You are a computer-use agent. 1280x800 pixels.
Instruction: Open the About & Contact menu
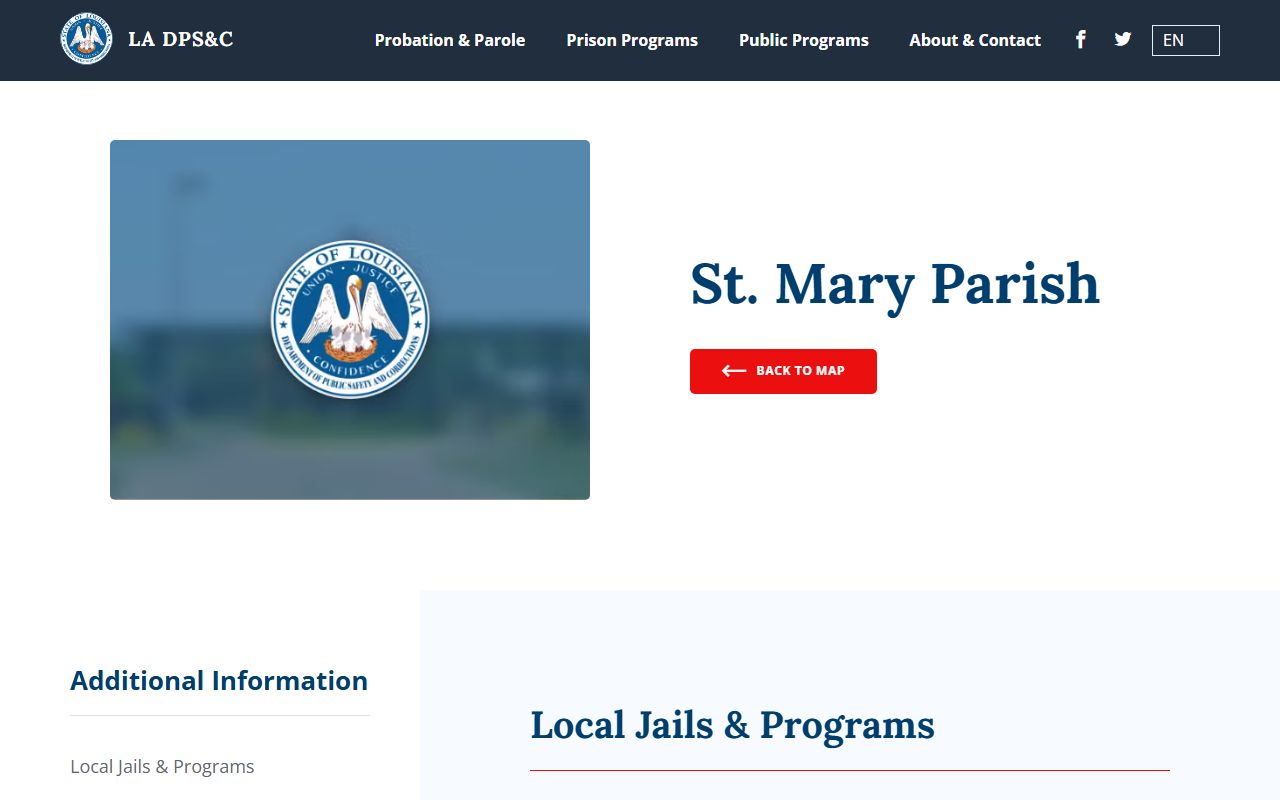coord(975,40)
